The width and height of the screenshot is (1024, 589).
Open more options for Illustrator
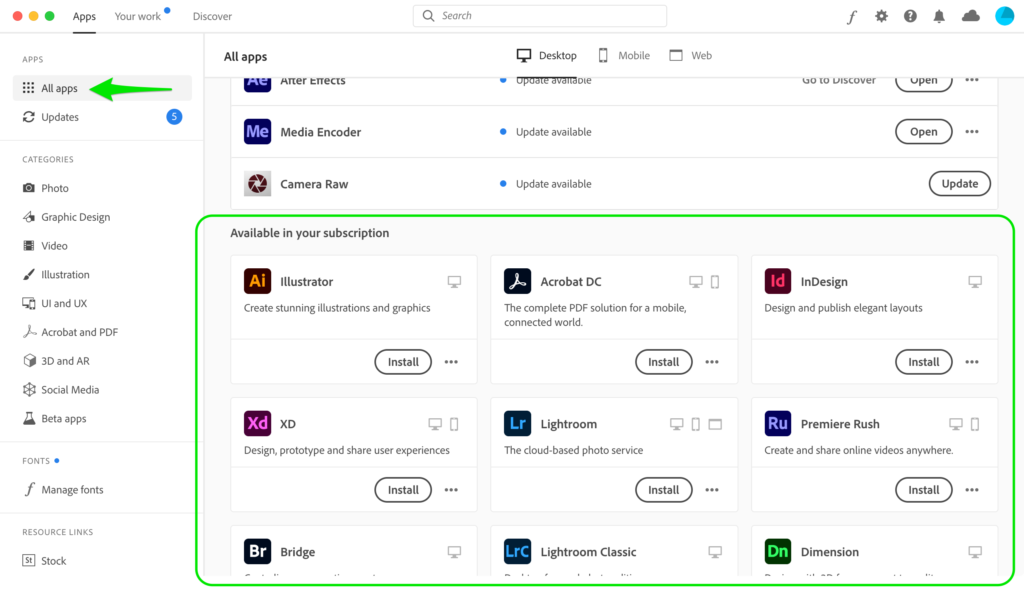[x=451, y=362]
